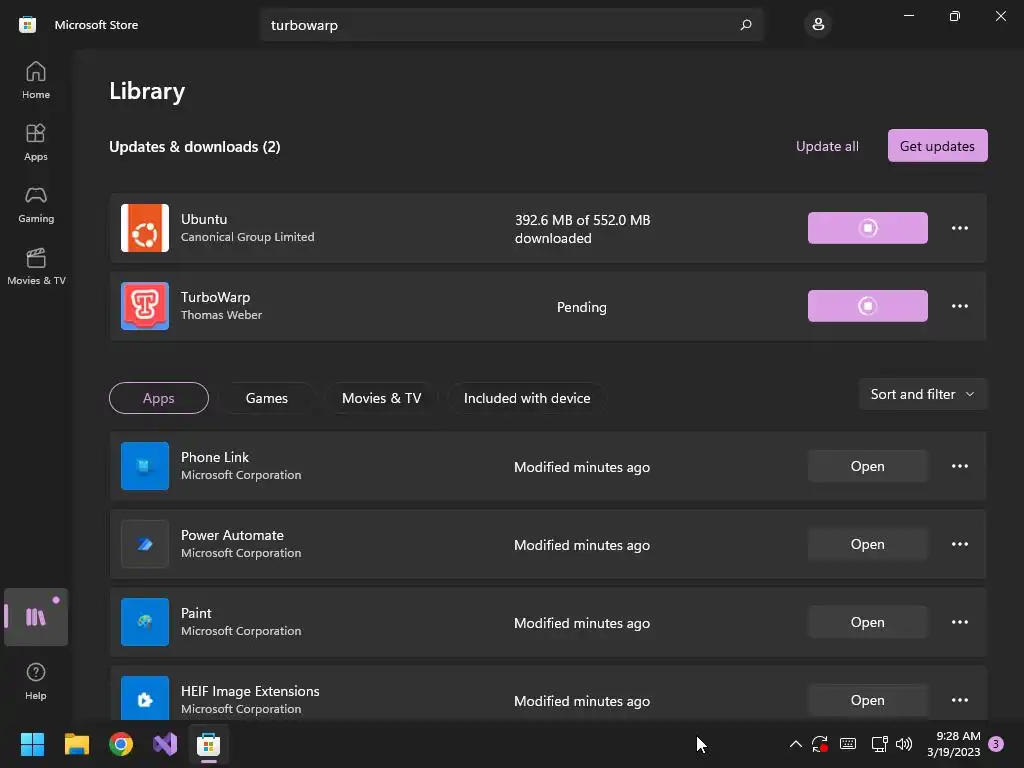Open File Explorer from the taskbar
Viewport: 1024px width, 768px height.
pos(76,744)
